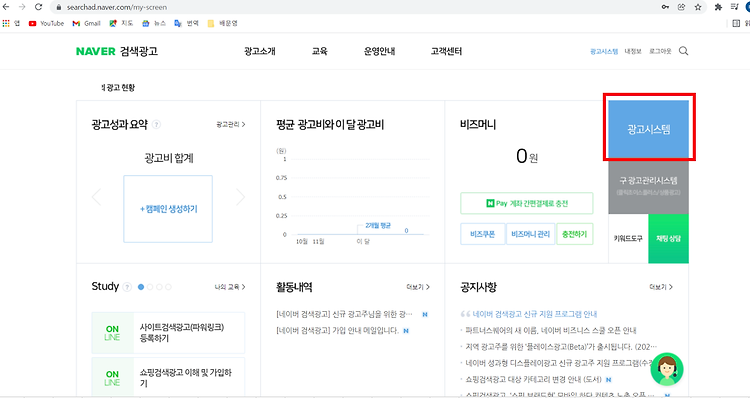
Task: Click 더보기 in the 활동내역 section
Action: pos(418,287)
